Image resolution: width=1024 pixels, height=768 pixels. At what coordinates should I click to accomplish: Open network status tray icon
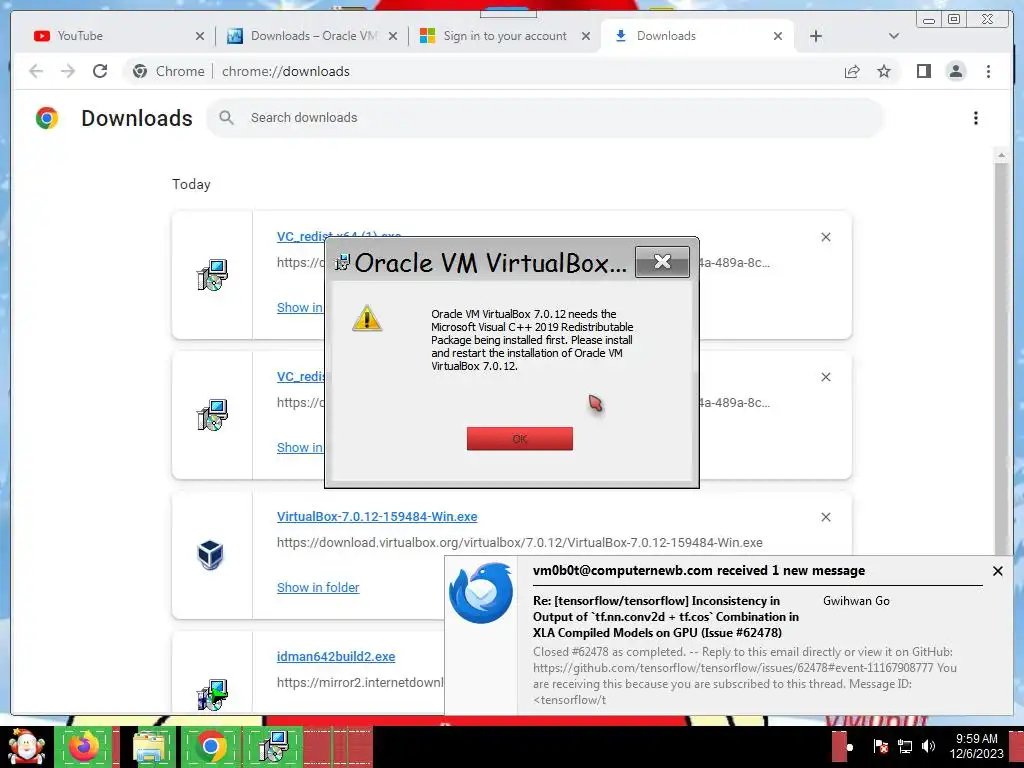point(904,746)
